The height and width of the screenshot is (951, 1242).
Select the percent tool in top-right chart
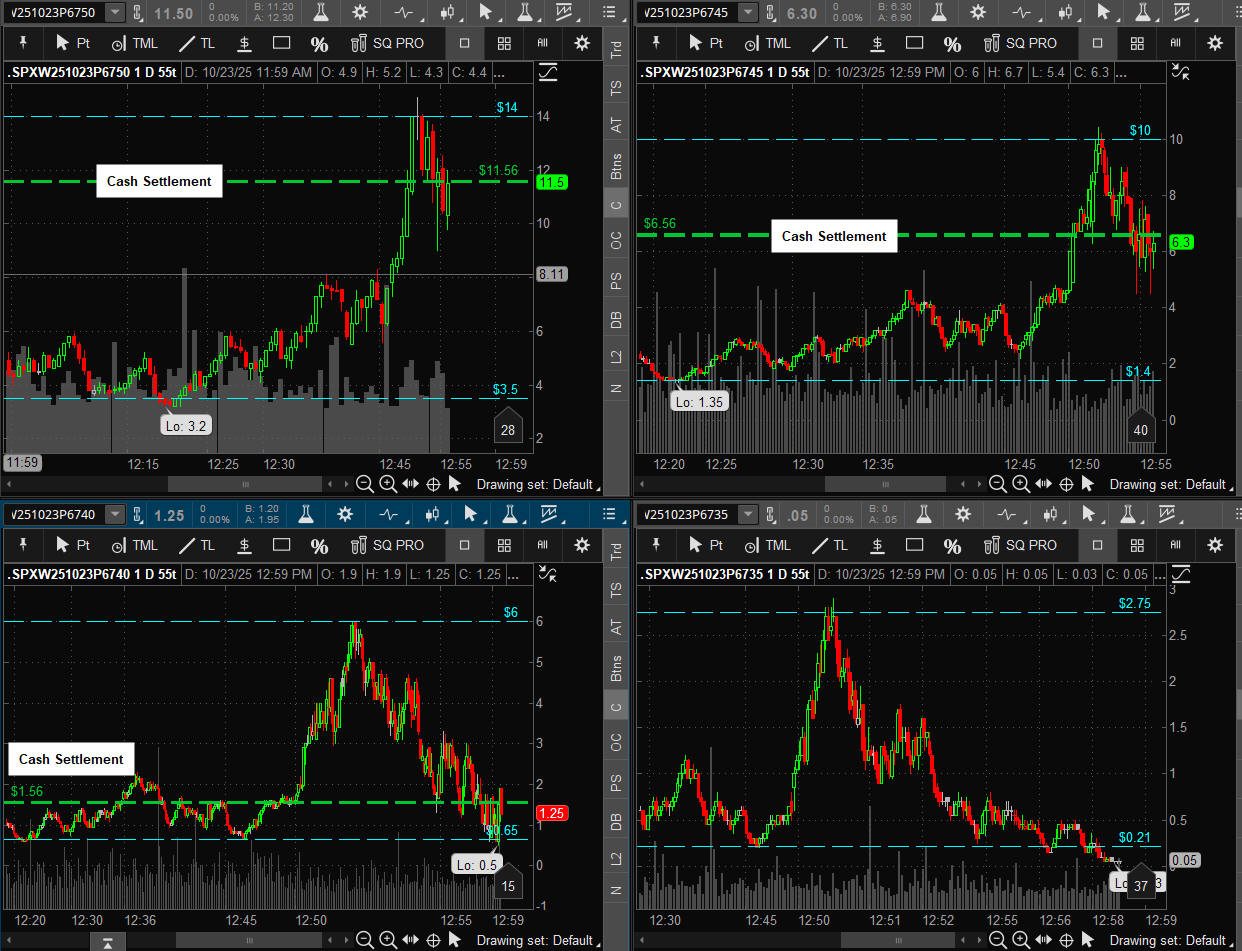(x=952, y=43)
